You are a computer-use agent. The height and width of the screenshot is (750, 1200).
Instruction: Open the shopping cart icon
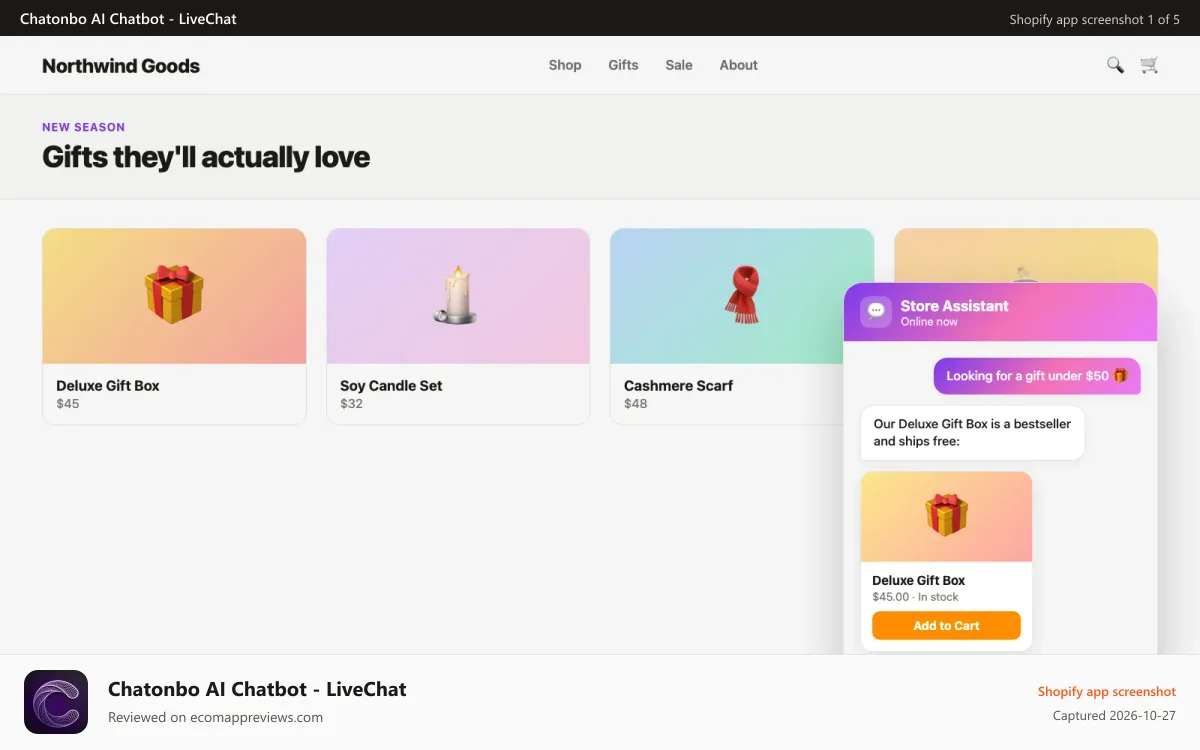point(1149,65)
